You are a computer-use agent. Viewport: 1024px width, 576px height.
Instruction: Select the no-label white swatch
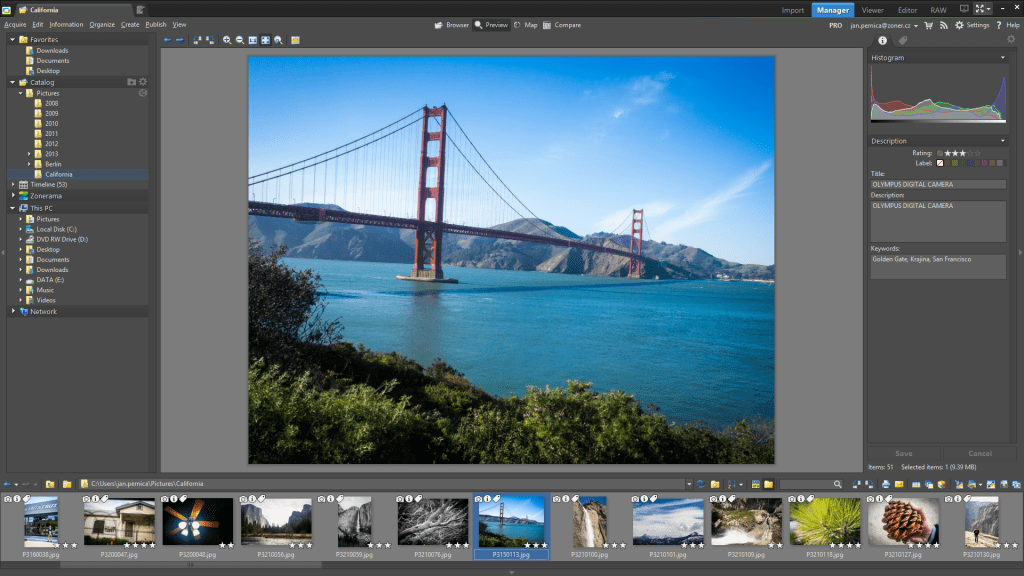click(940, 163)
